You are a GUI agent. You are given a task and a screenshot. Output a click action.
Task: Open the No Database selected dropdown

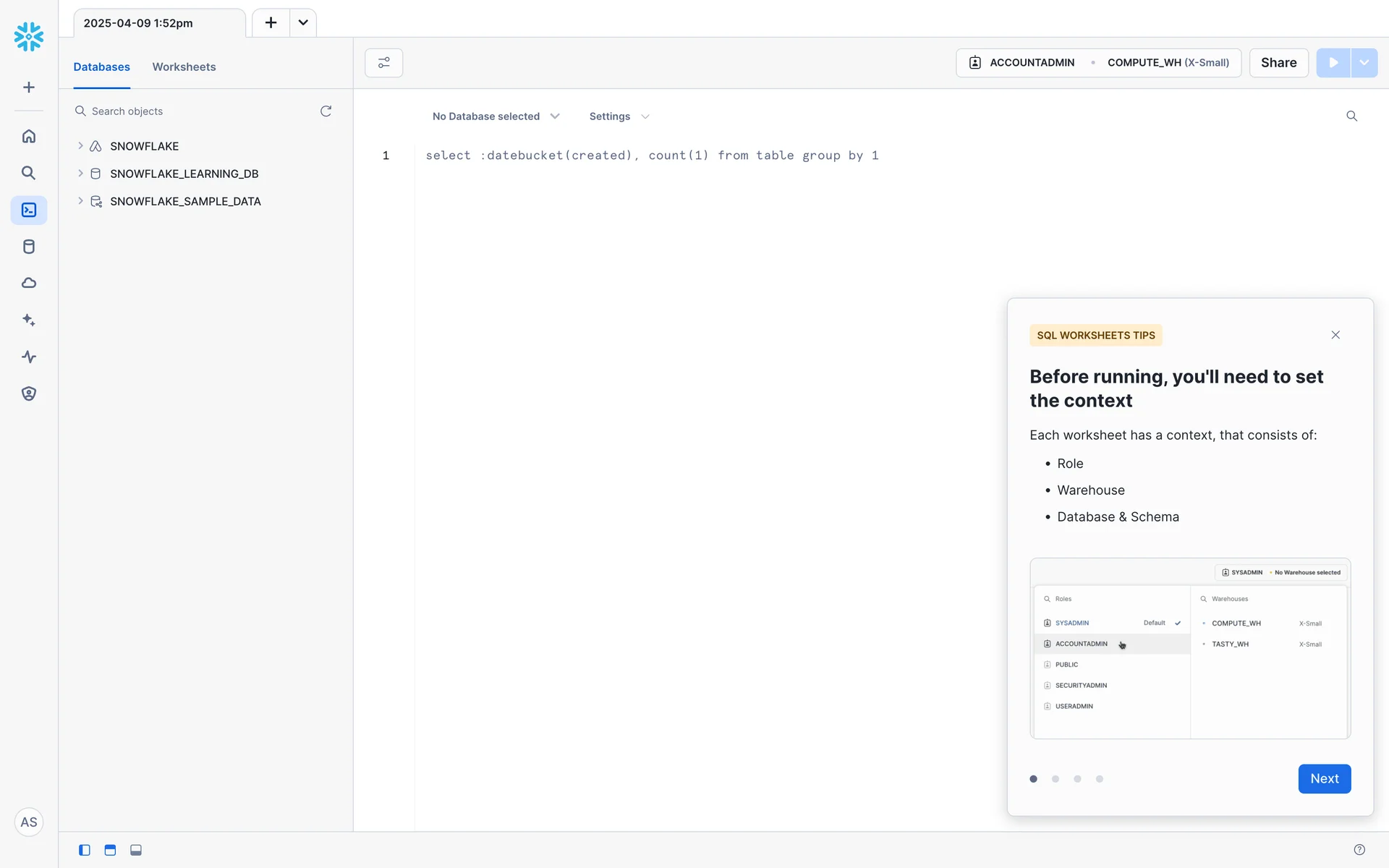[496, 116]
